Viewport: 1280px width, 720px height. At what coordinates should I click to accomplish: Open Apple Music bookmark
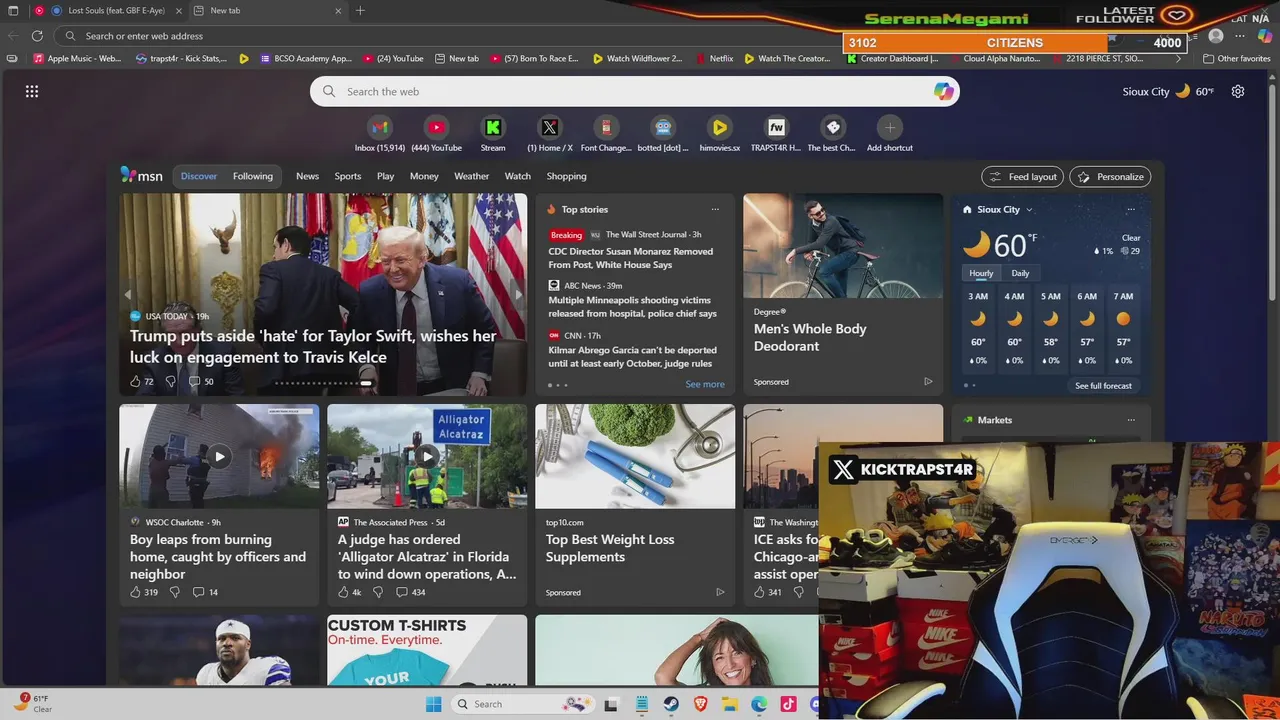tap(77, 59)
